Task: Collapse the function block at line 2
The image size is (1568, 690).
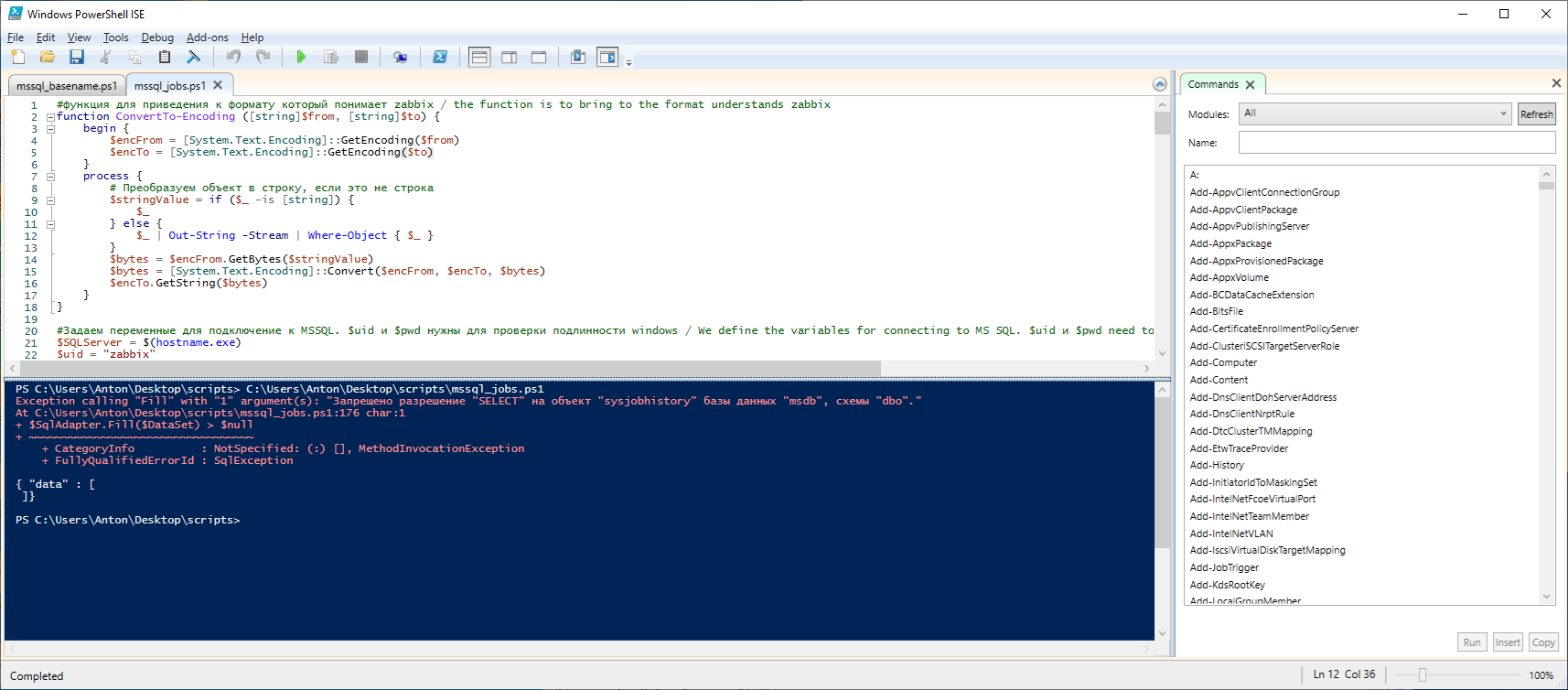Action: pyautogui.click(x=50, y=117)
